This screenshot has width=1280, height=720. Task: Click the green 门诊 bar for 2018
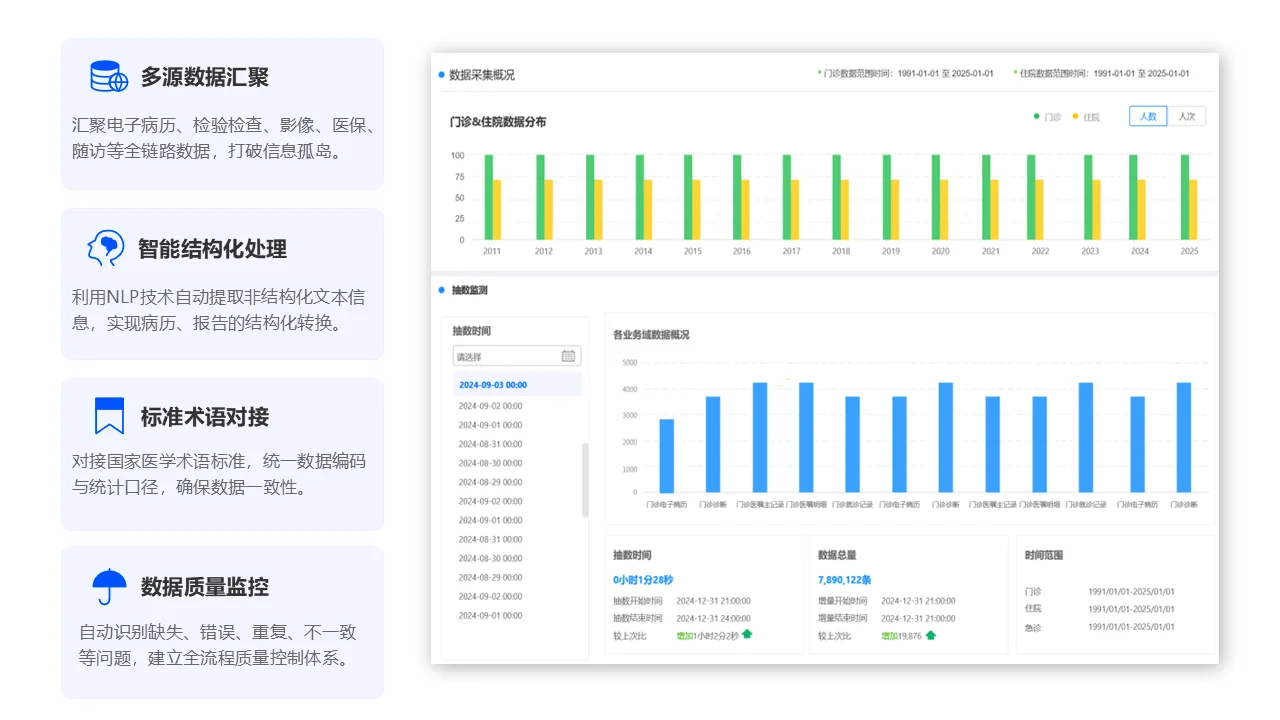point(836,197)
